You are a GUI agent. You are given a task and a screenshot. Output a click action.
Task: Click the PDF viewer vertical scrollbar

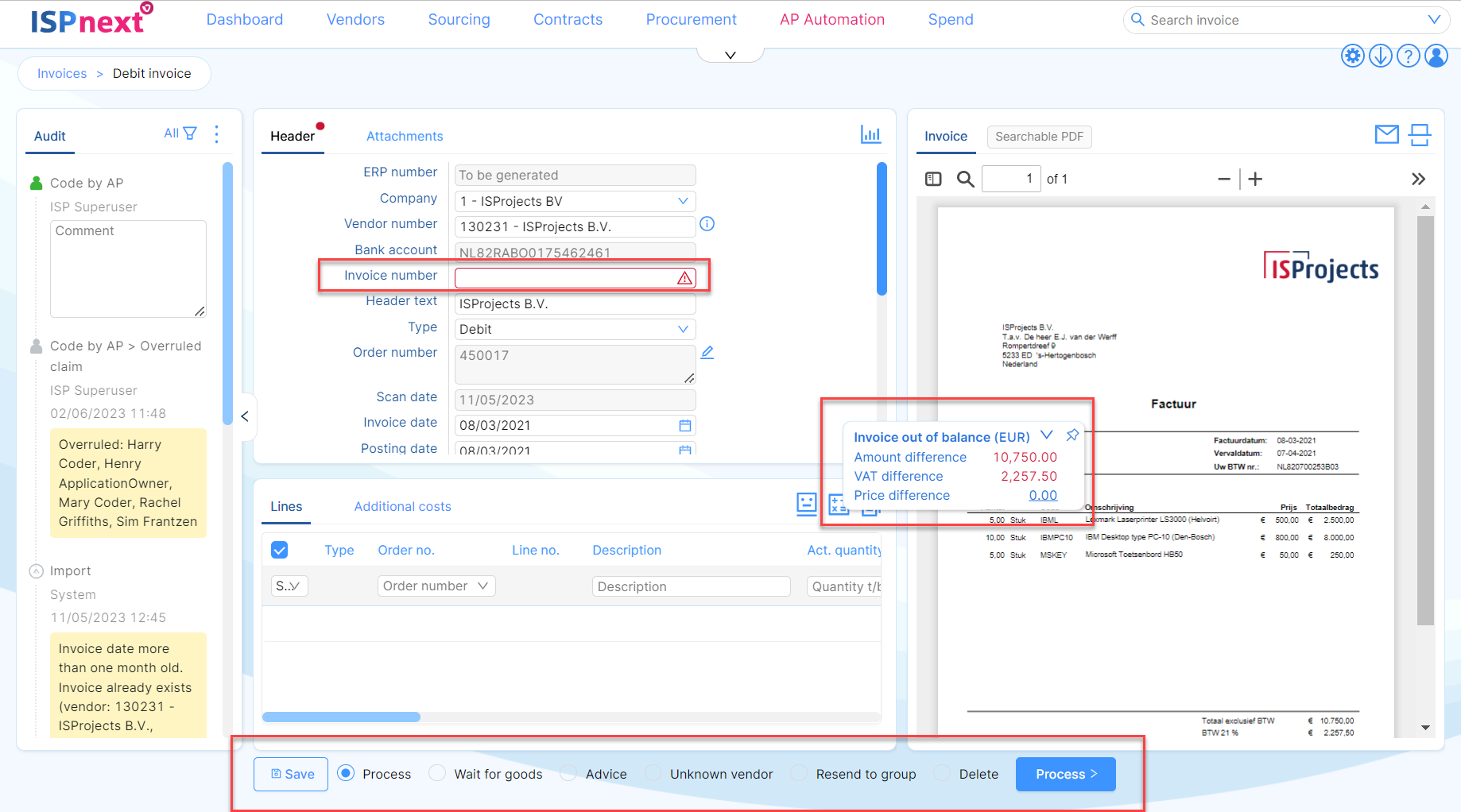coord(1425,421)
